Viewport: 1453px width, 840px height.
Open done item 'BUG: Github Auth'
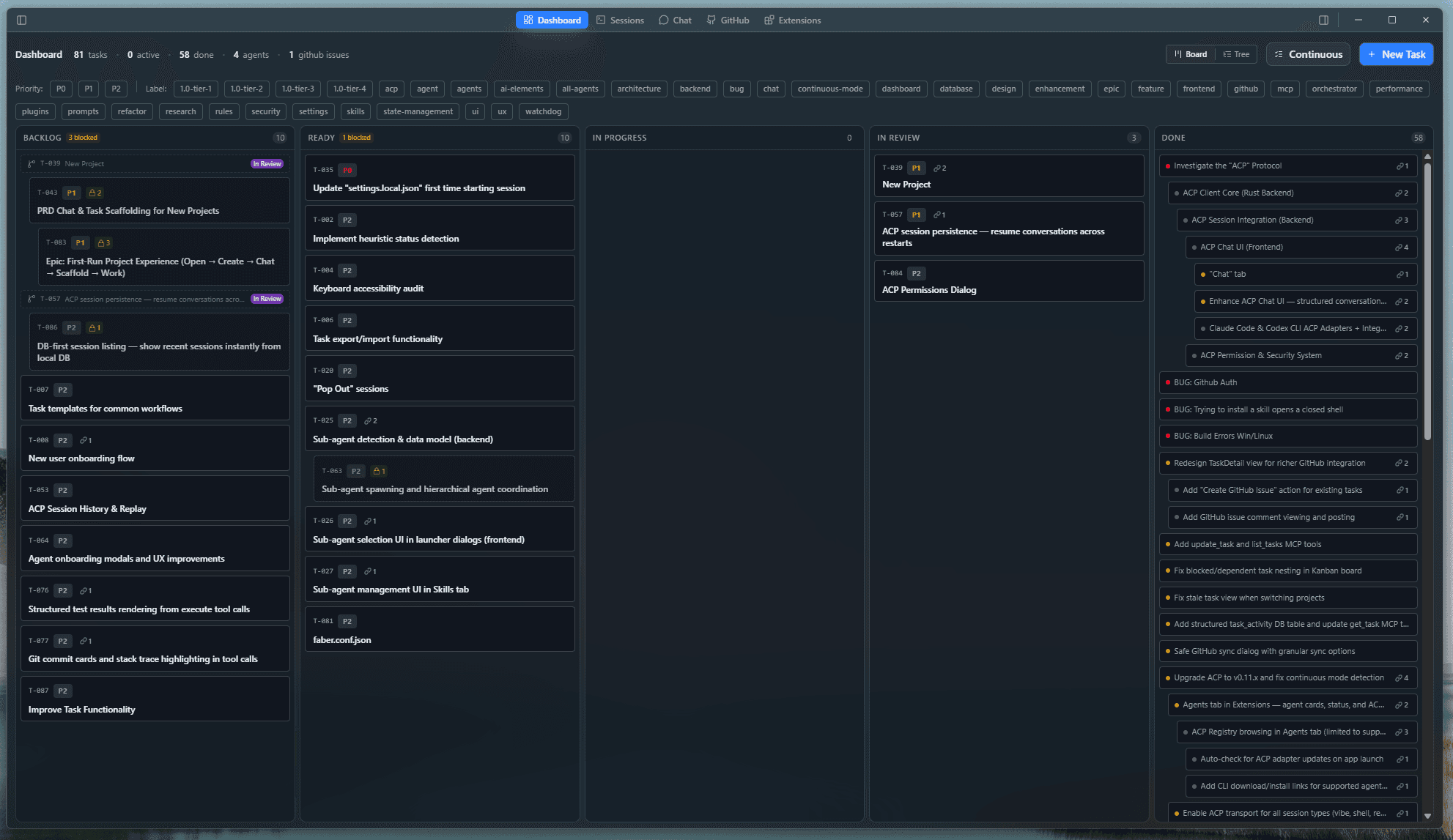point(1287,382)
